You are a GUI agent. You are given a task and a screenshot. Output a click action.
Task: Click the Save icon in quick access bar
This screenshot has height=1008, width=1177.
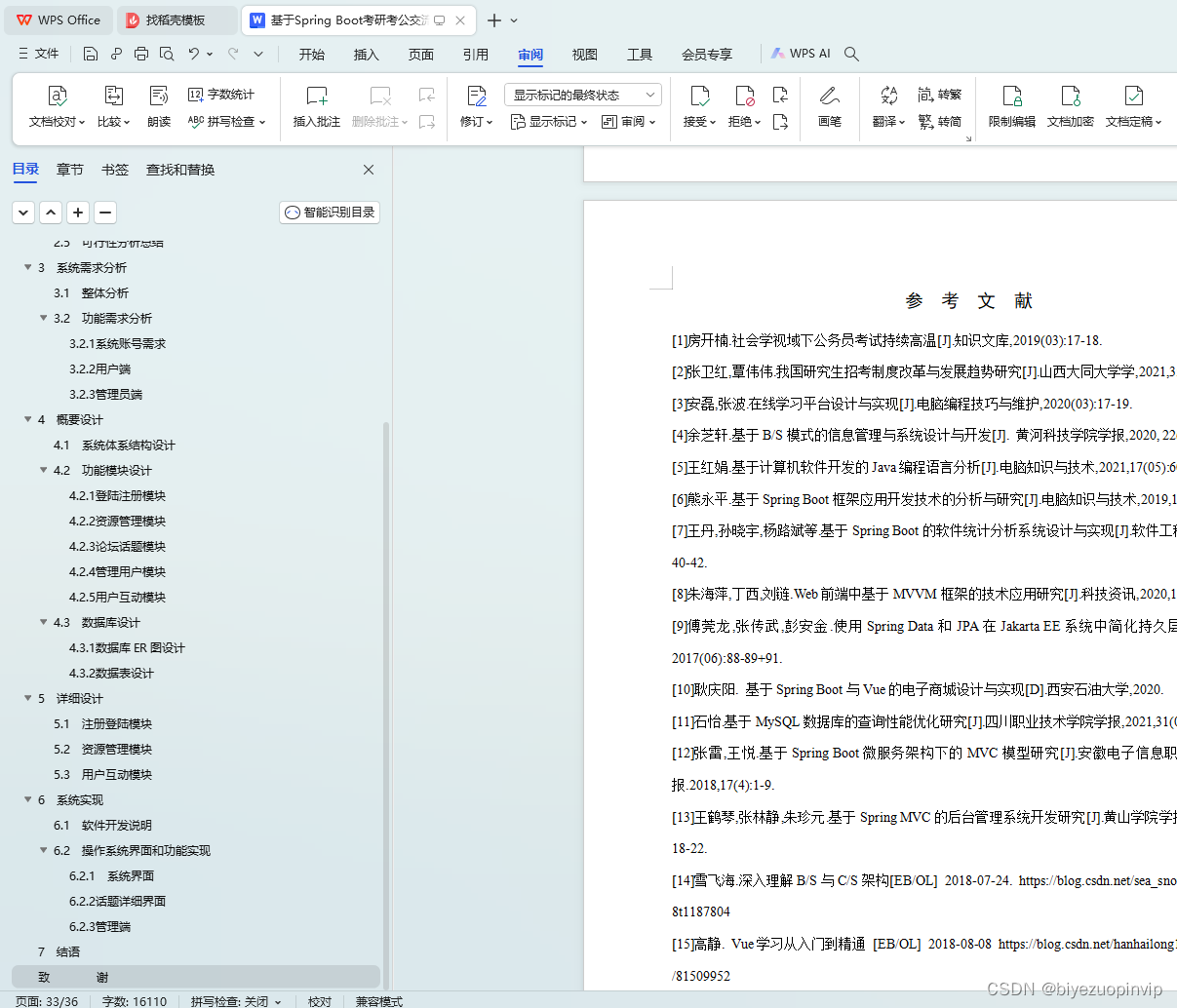coord(91,54)
